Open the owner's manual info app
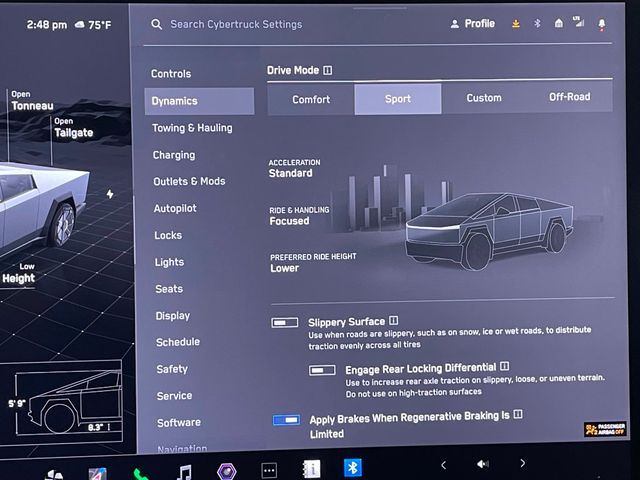The image size is (640, 480). tap(311, 469)
